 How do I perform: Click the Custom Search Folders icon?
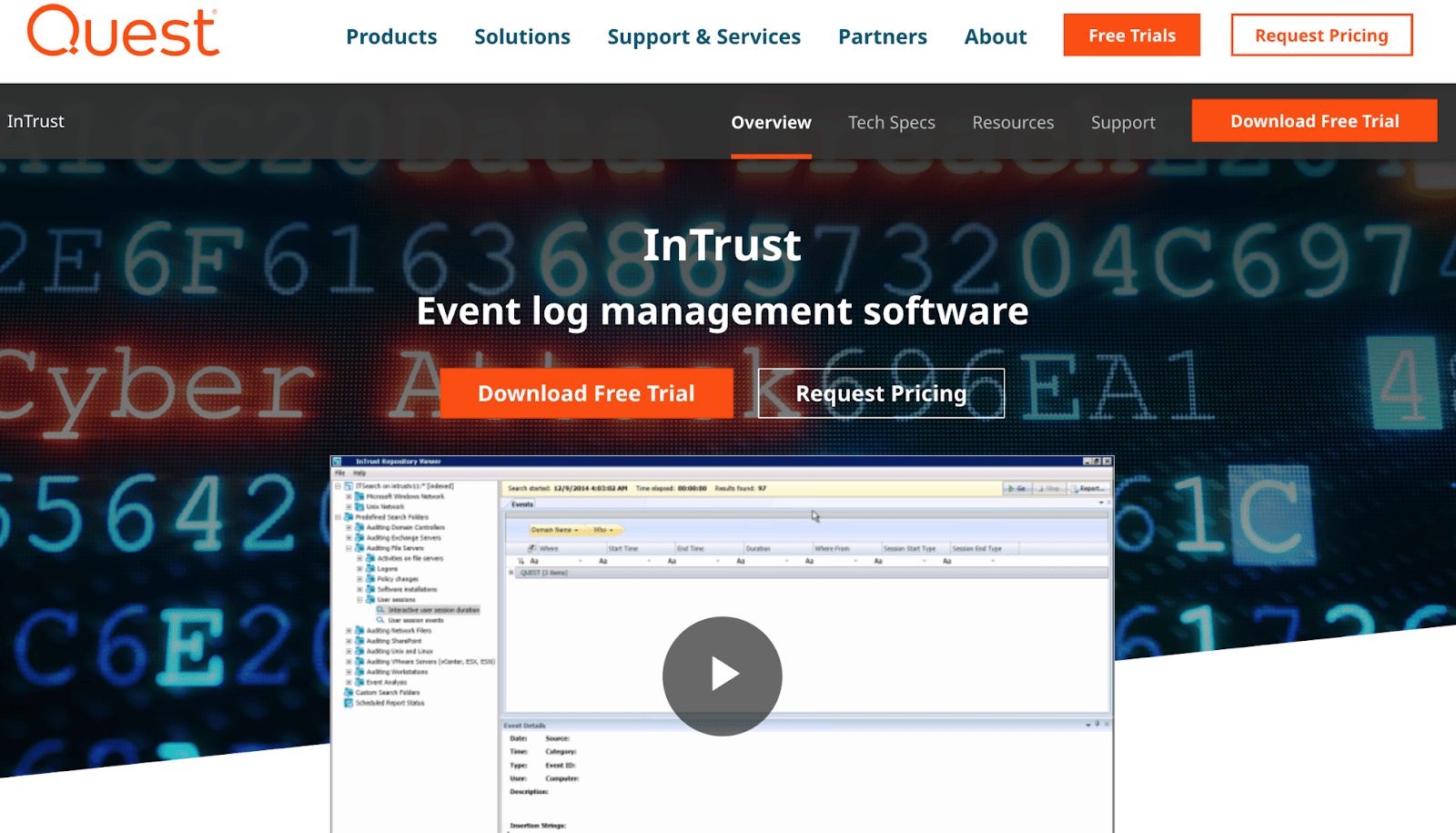[349, 693]
